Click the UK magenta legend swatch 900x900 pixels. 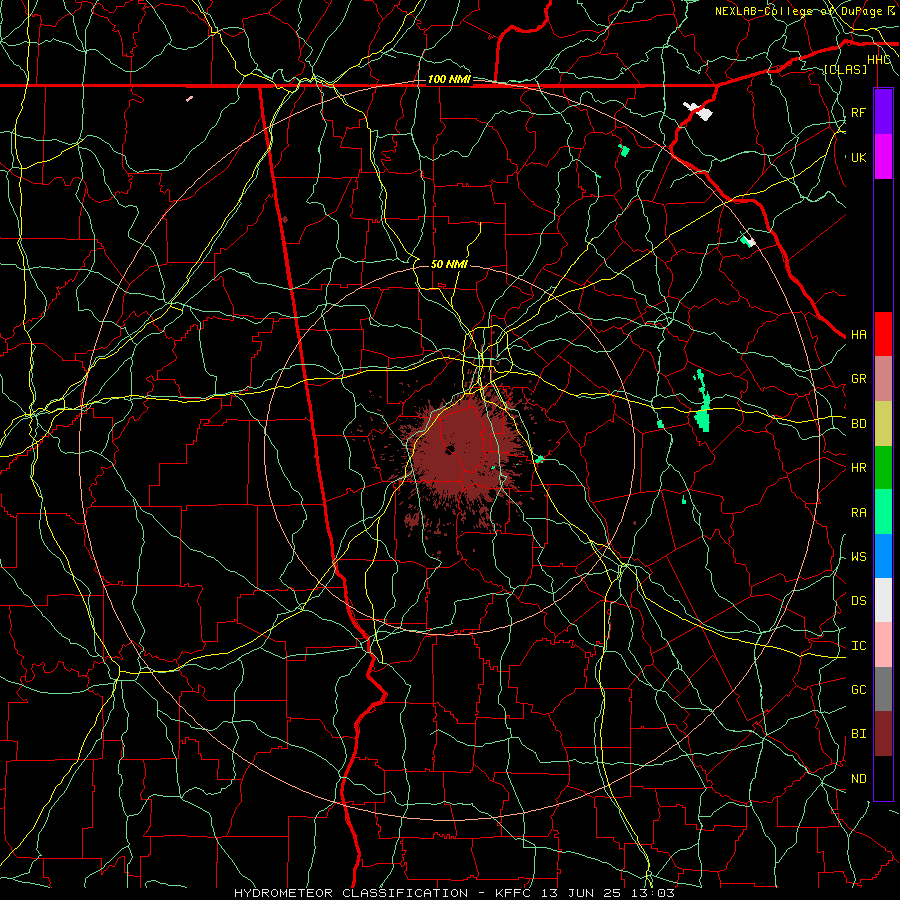coord(883,157)
